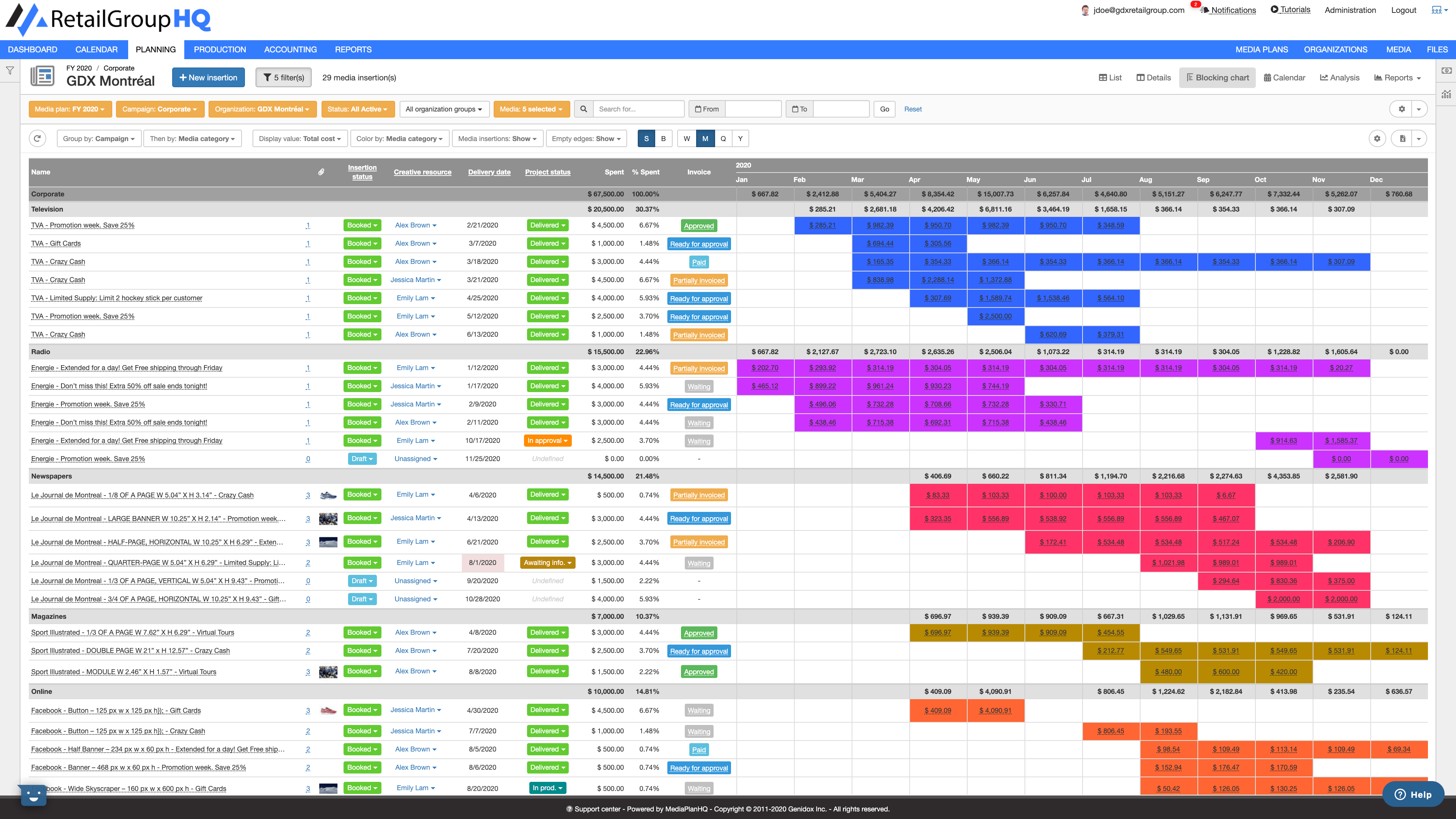The image size is (1456, 819).
Task: Click in the Search for field
Action: pos(639,109)
